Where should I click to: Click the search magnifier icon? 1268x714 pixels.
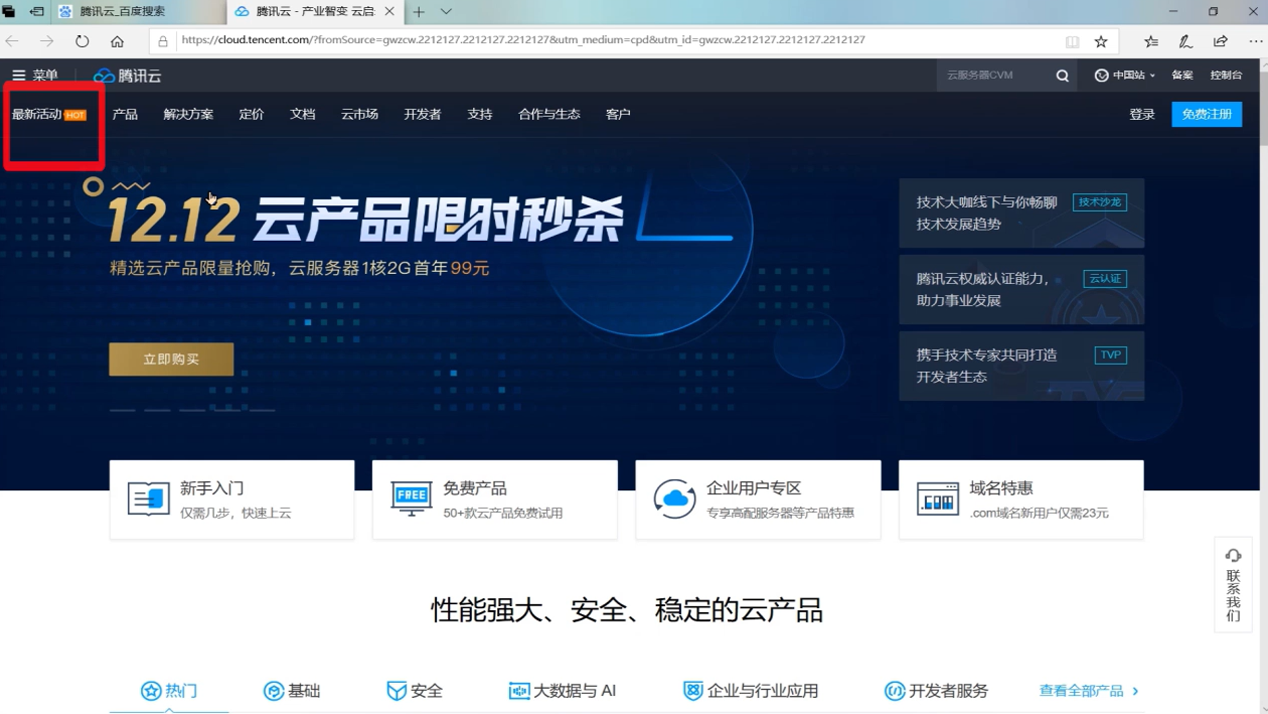1060,75
